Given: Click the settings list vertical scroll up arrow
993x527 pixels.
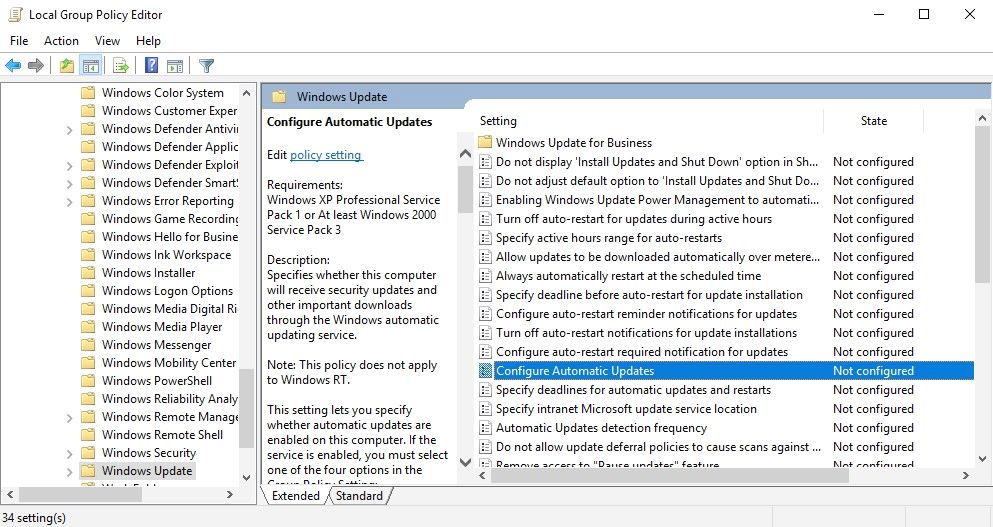Looking at the screenshot, I should click(x=982, y=118).
